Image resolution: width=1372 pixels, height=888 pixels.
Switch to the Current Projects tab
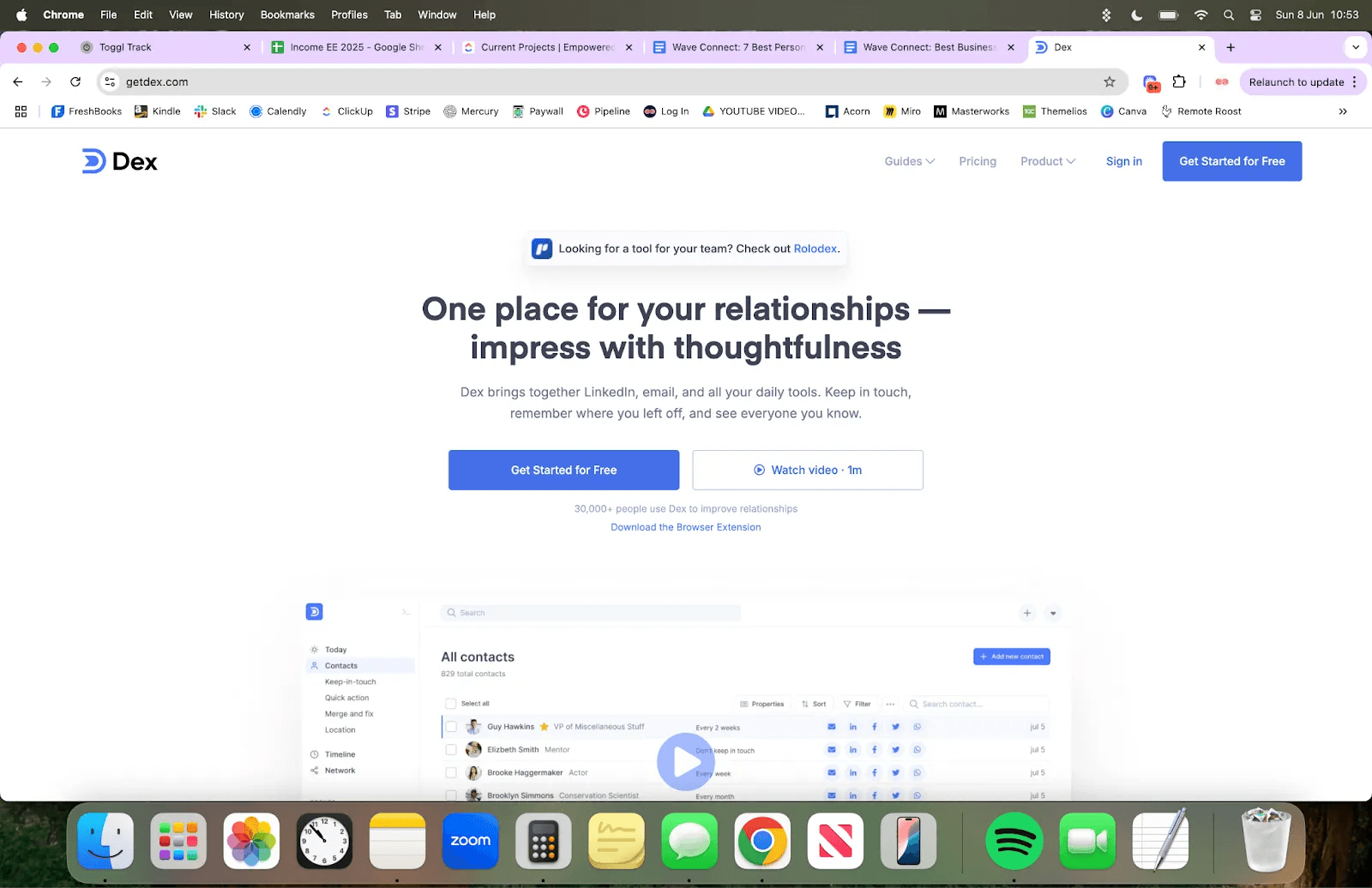547,47
